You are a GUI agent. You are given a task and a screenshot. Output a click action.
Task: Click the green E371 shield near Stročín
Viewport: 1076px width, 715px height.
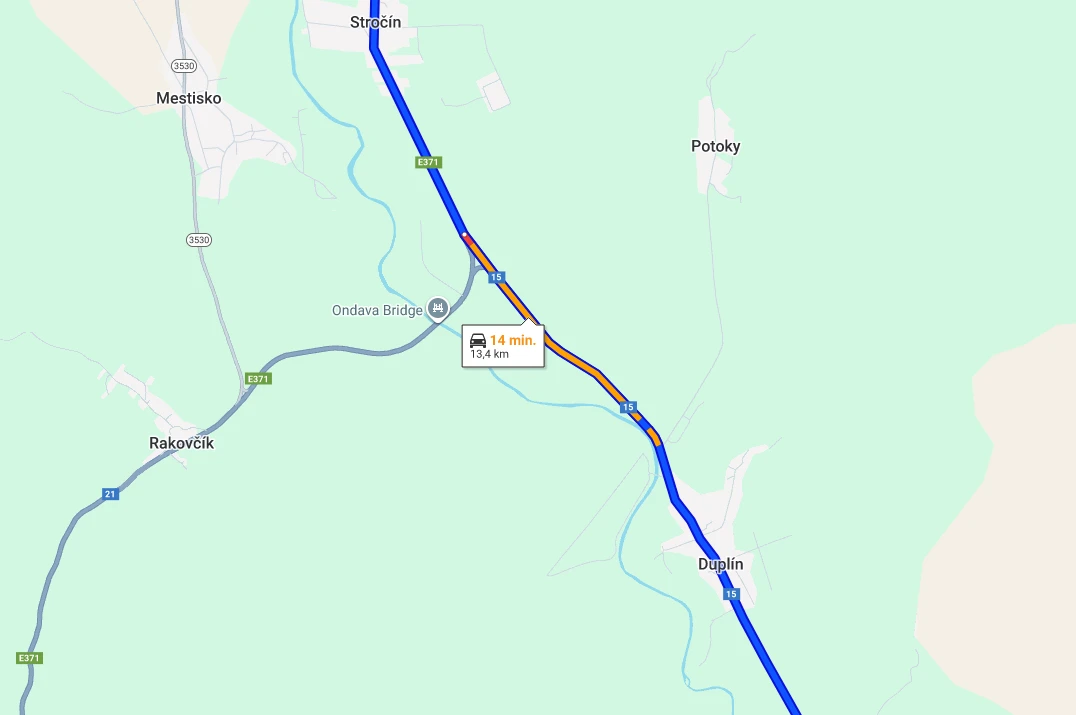[x=428, y=163]
